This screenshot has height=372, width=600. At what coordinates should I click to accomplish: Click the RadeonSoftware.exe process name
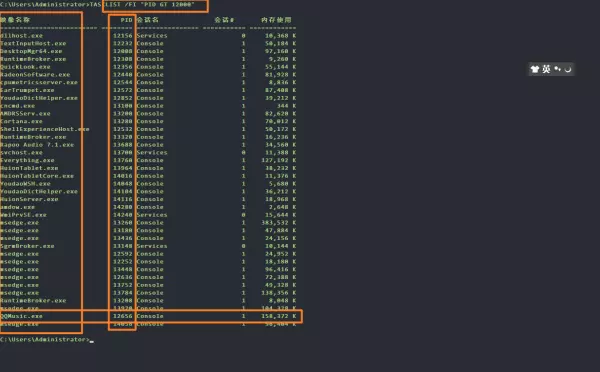(35, 75)
